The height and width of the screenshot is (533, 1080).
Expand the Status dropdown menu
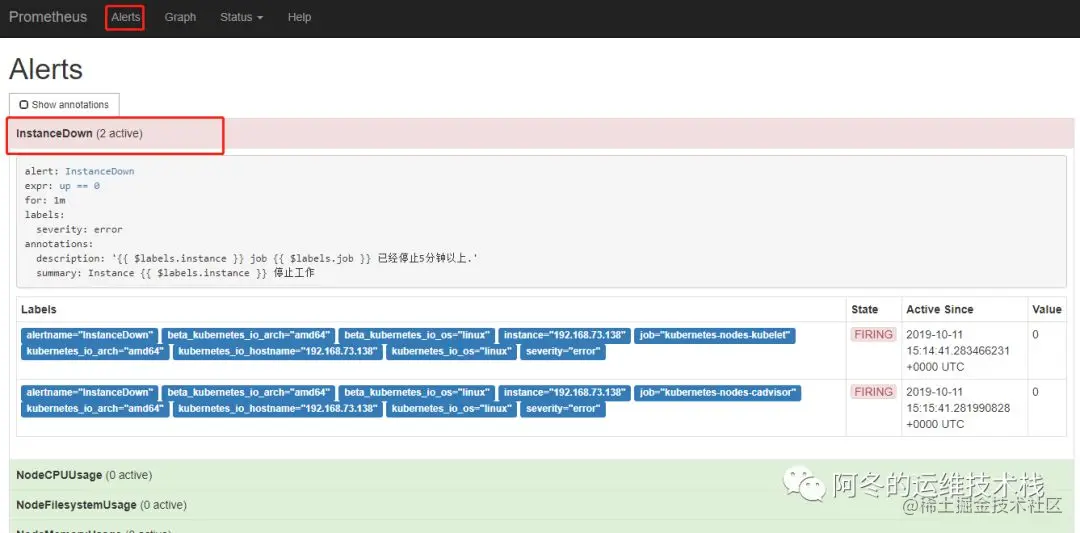(241, 17)
